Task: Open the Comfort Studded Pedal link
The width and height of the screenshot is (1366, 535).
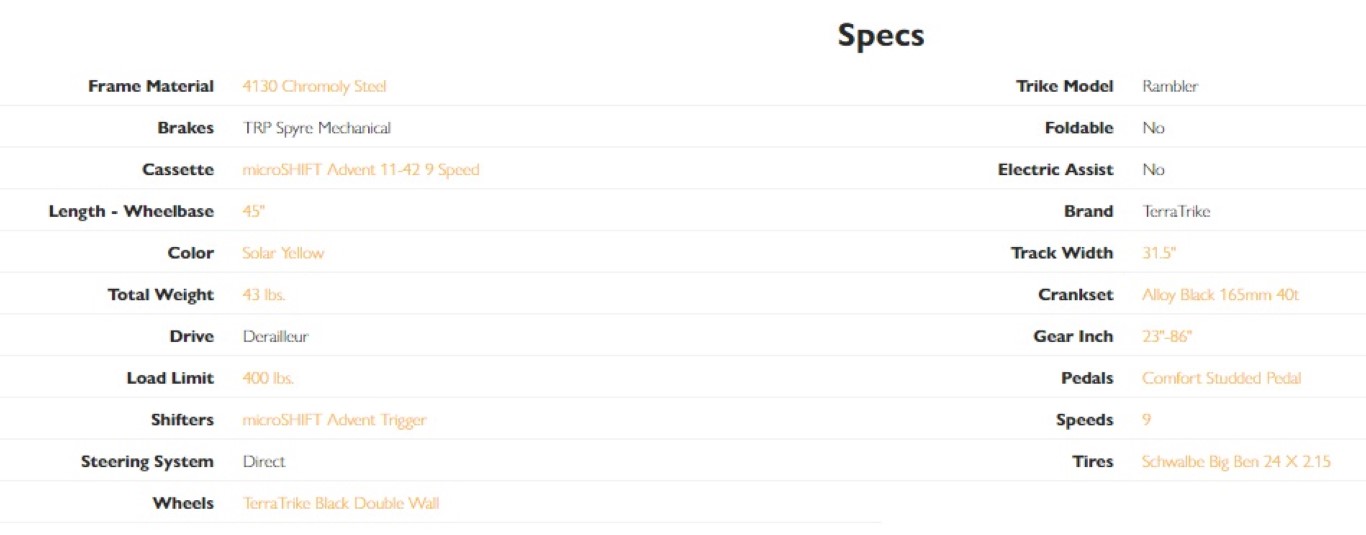Action: [1221, 378]
